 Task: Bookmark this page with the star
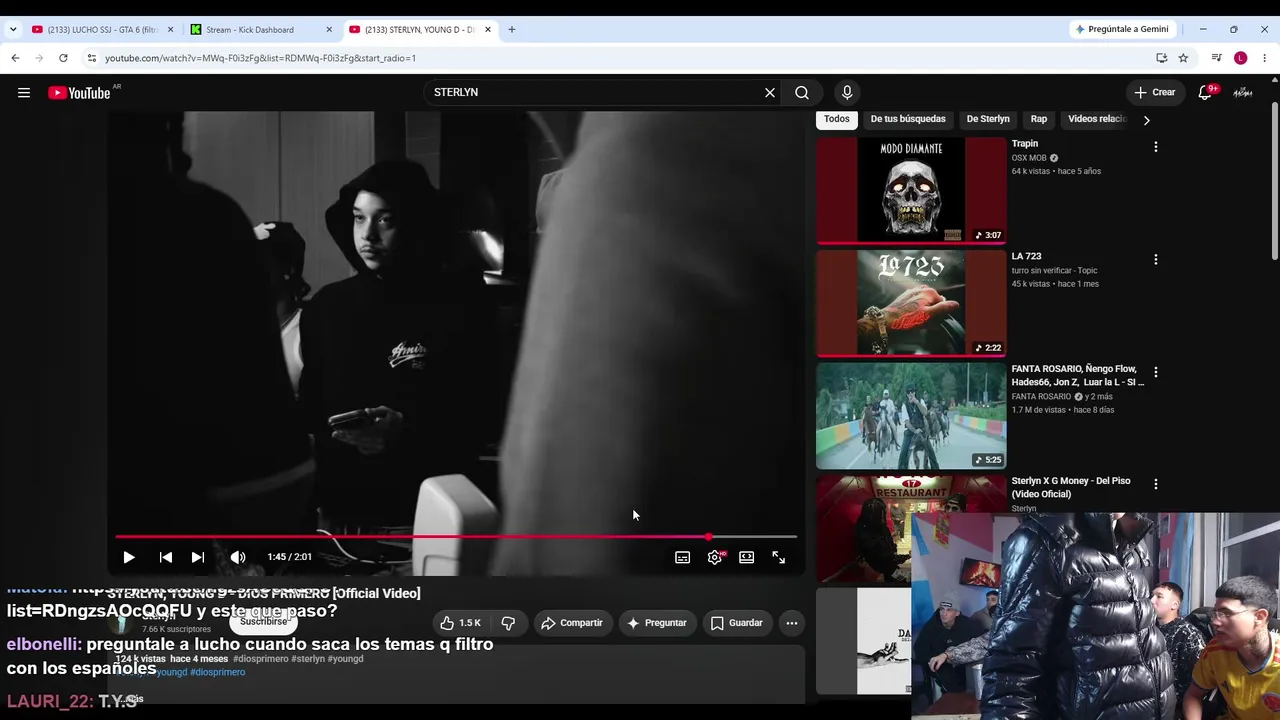[1183, 58]
